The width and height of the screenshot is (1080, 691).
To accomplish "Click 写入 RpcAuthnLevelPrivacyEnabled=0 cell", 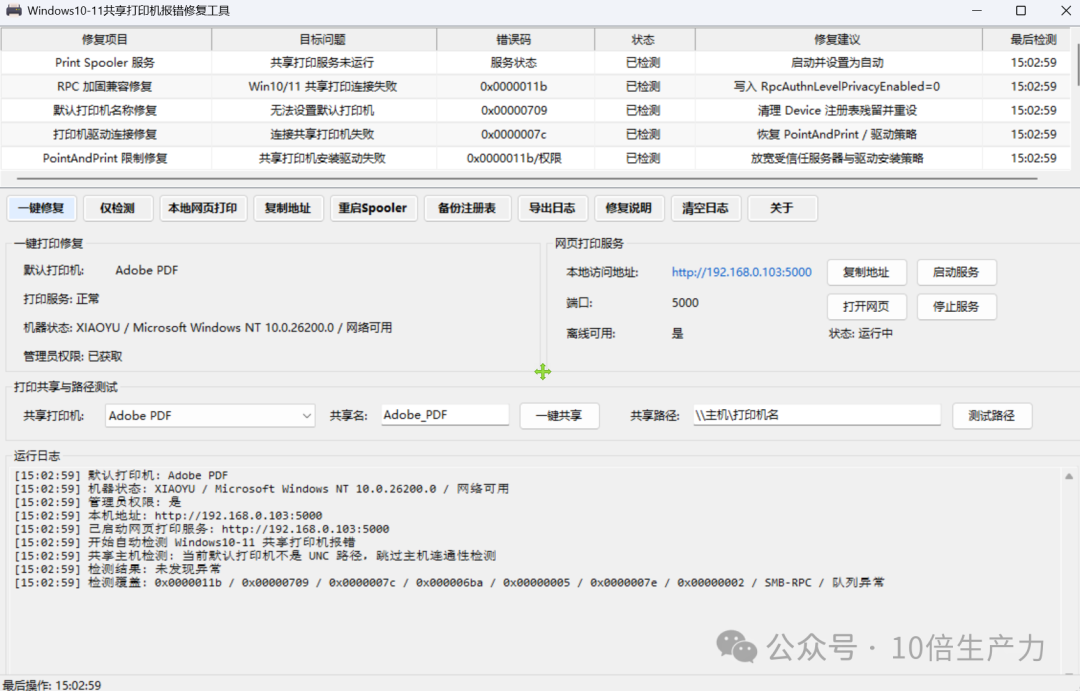I will point(837,87).
